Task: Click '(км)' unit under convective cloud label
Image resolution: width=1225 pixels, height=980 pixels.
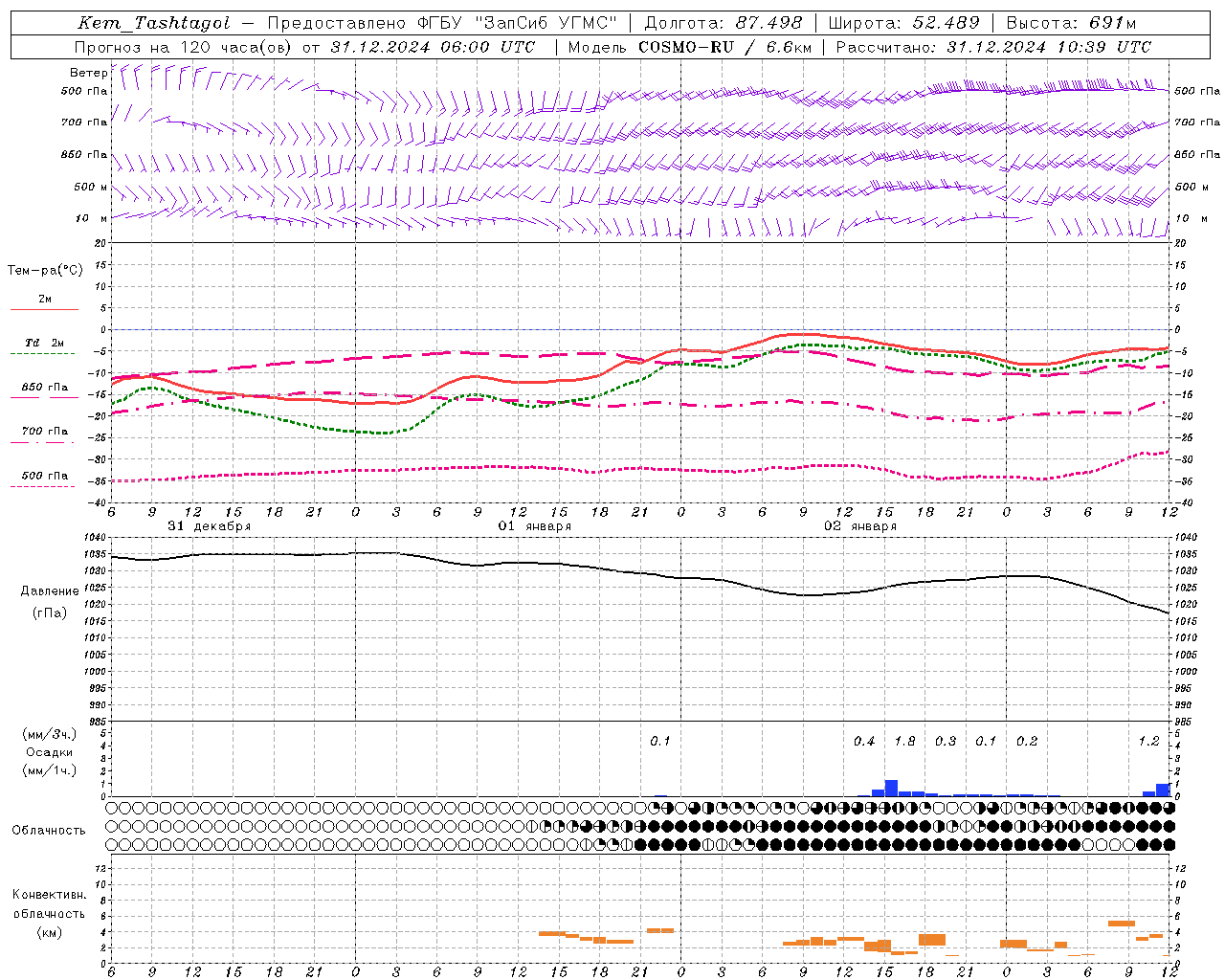Action: 49,932
